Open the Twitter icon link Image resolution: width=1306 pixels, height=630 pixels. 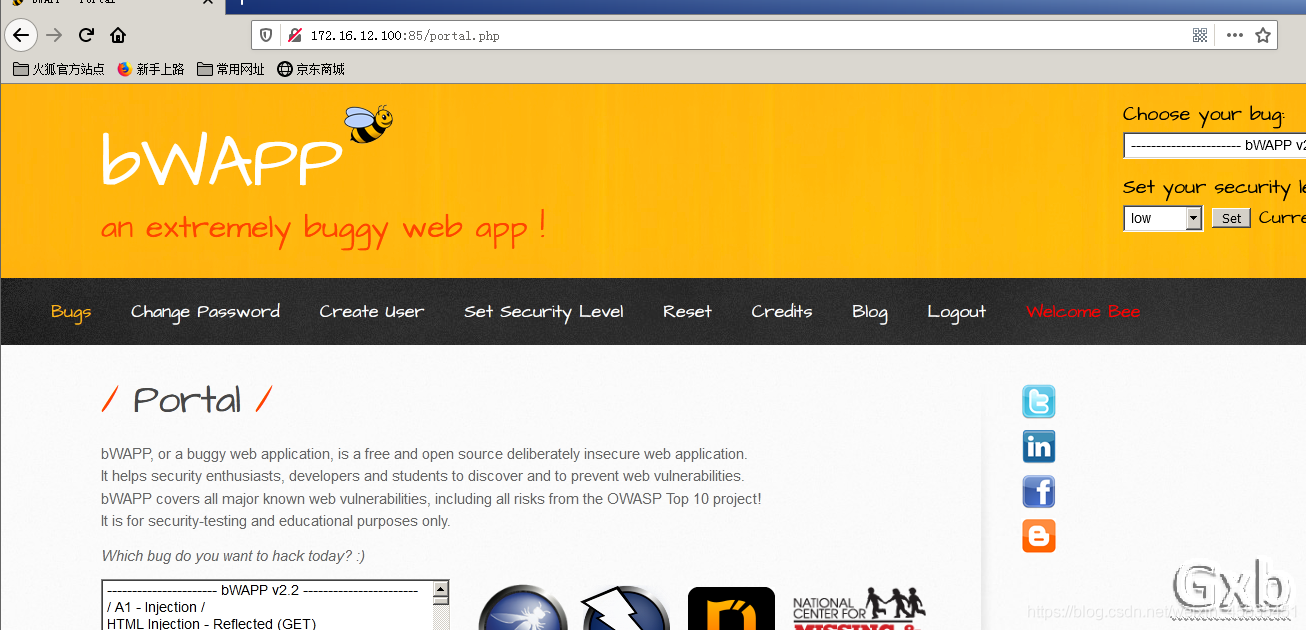[1039, 402]
